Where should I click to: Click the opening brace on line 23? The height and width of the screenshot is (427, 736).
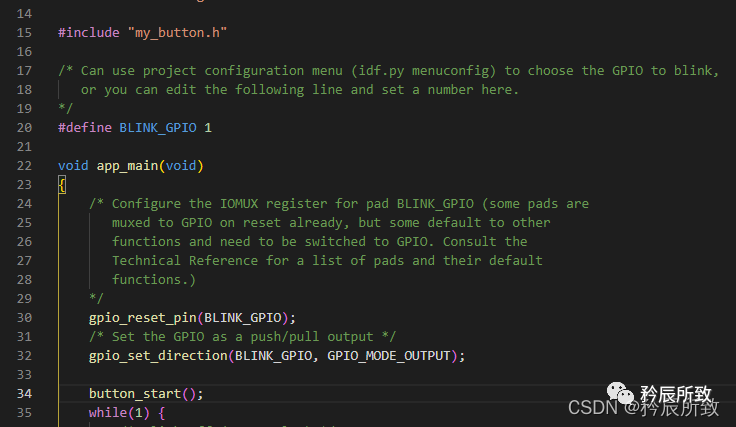point(62,185)
